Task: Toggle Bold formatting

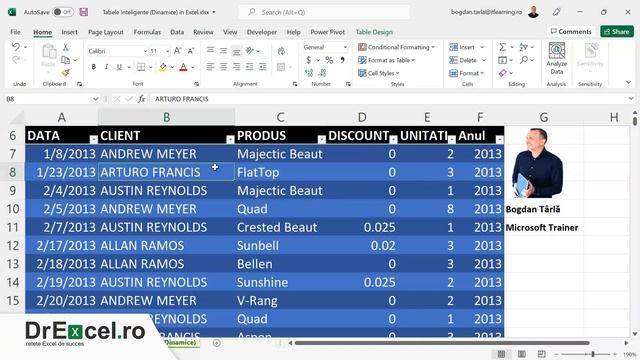Action: pyautogui.click(x=93, y=67)
